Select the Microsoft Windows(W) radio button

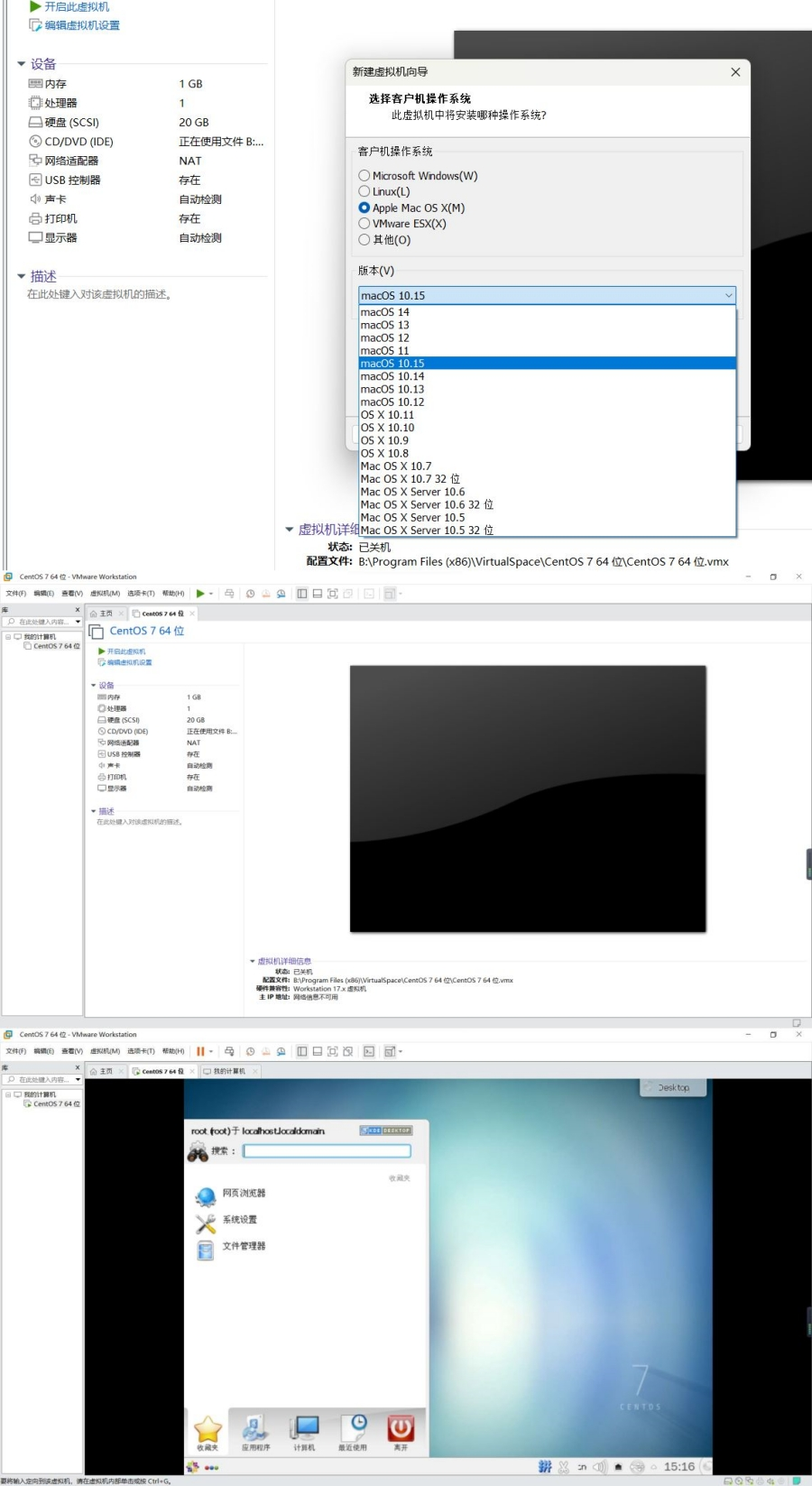tap(364, 176)
